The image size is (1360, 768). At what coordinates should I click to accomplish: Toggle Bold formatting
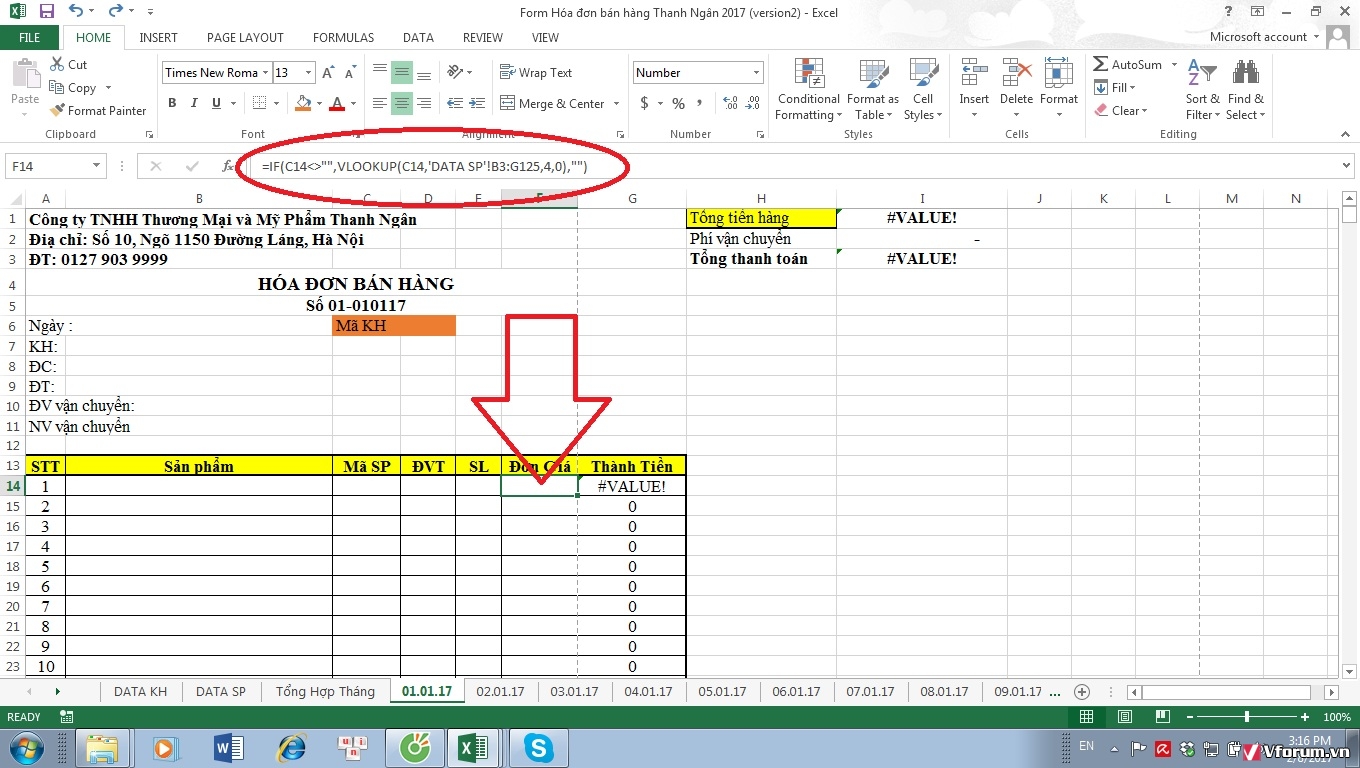pos(172,103)
